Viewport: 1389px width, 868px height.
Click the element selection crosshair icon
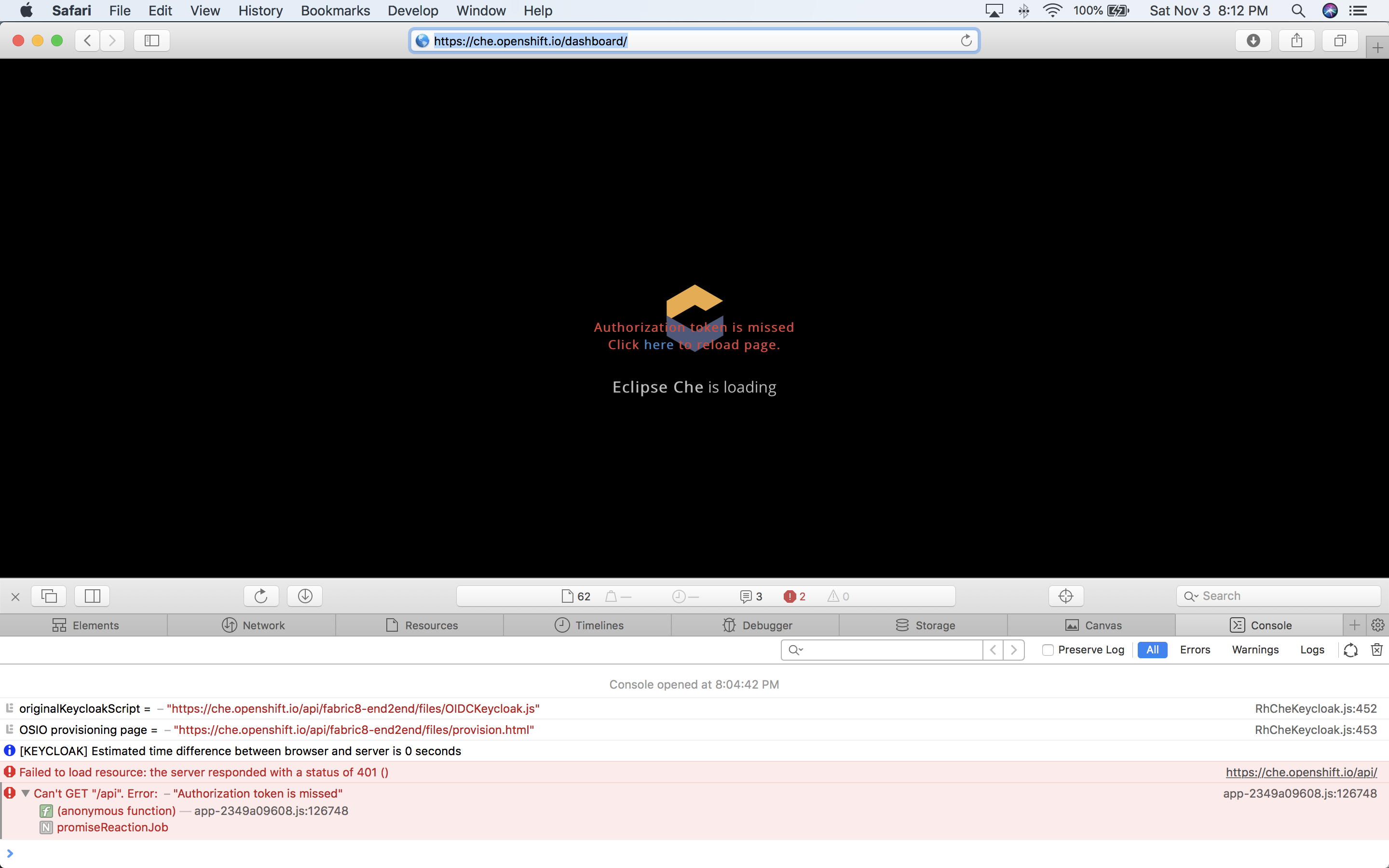(1066, 596)
